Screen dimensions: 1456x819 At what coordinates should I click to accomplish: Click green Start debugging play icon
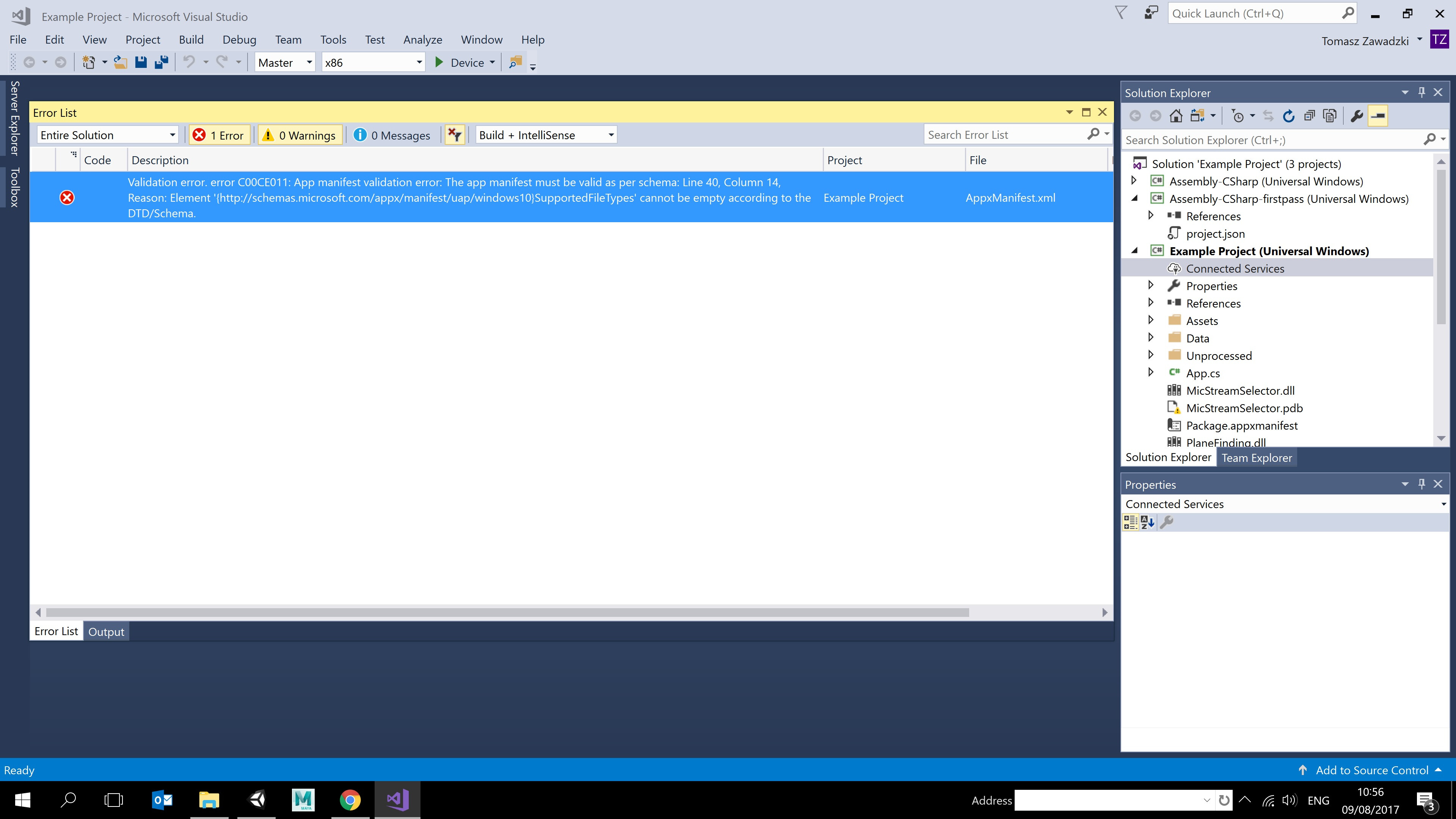(x=439, y=62)
